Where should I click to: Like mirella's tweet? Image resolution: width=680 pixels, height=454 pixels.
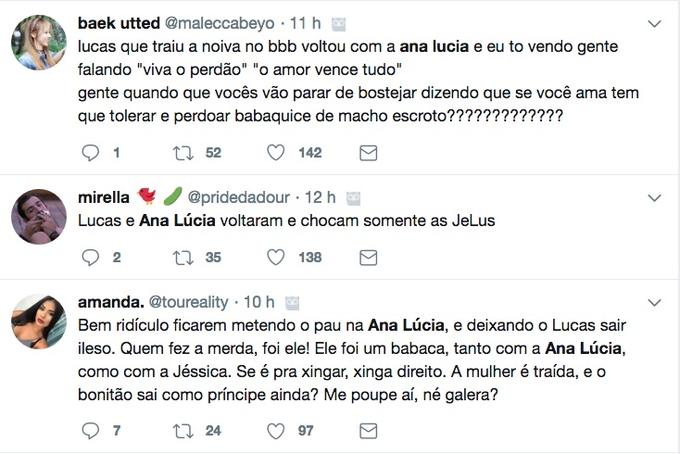click(276, 257)
